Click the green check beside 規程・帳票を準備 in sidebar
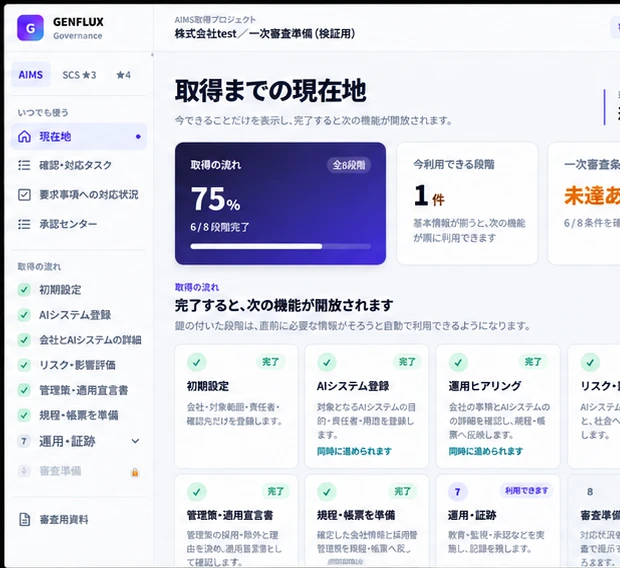Image resolution: width=620 pixels, height=568 pixels. click(x=24, y=415)
